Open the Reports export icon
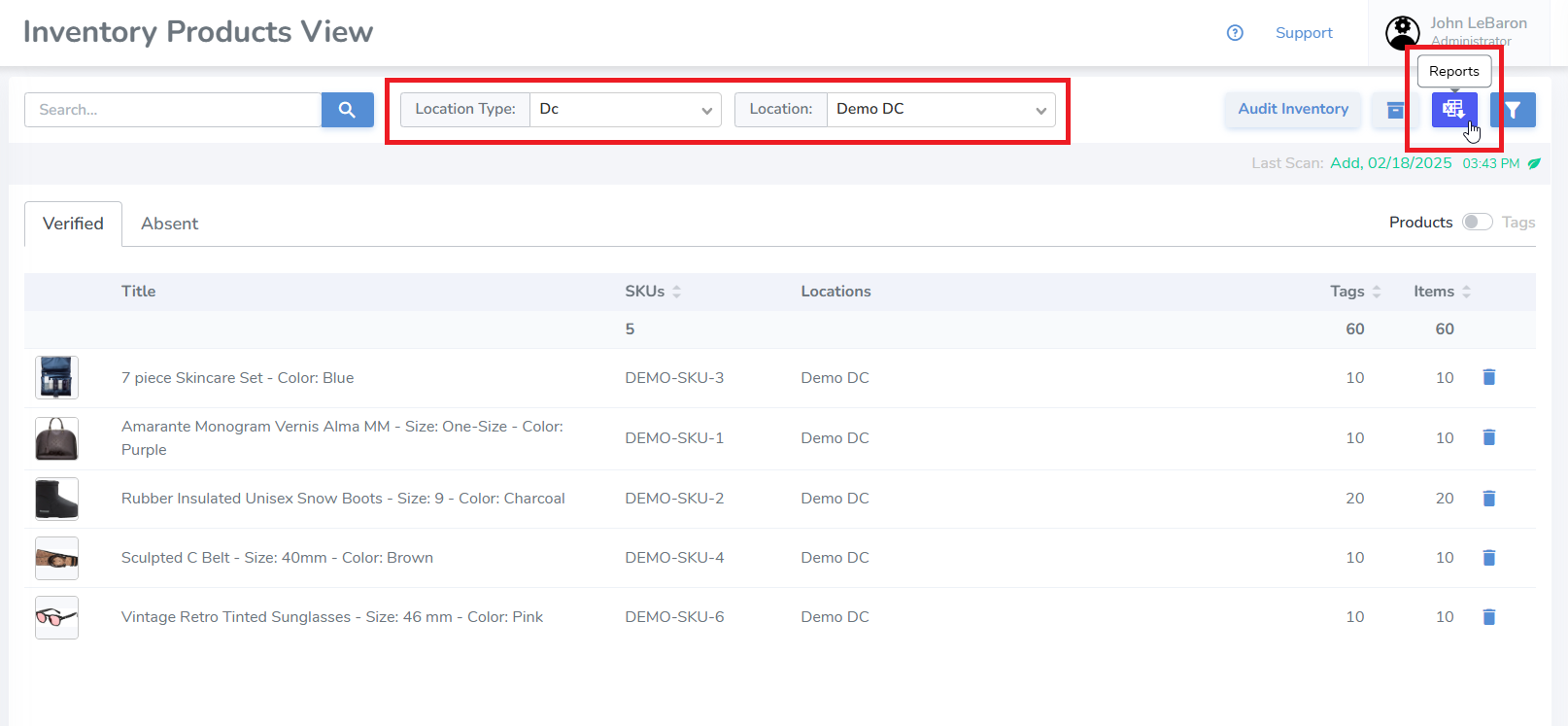Viewport: 1568px width, 726px height. coord(1453,110)
